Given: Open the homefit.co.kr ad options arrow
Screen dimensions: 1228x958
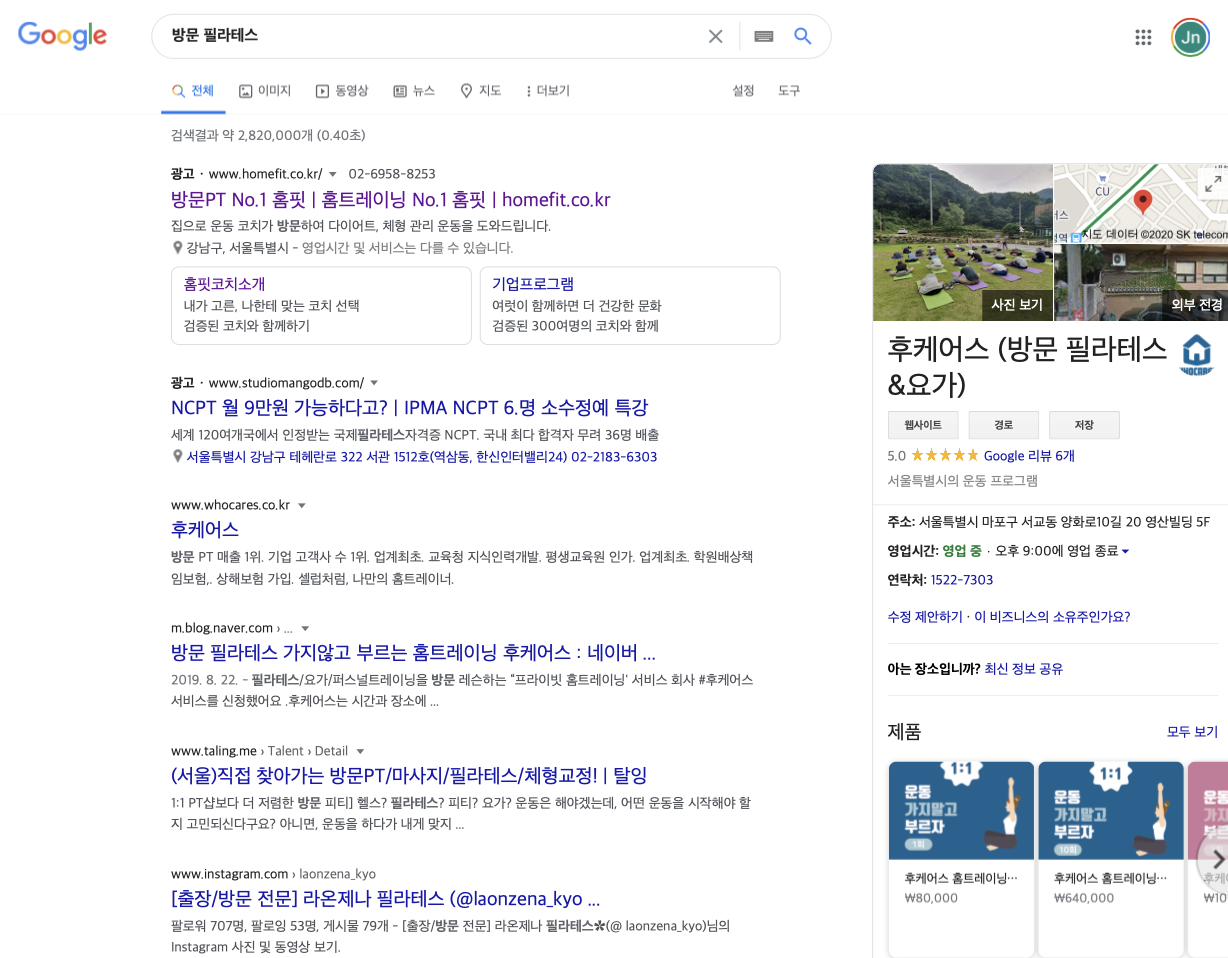Looking at the screenshot, I should coord(333,173).
